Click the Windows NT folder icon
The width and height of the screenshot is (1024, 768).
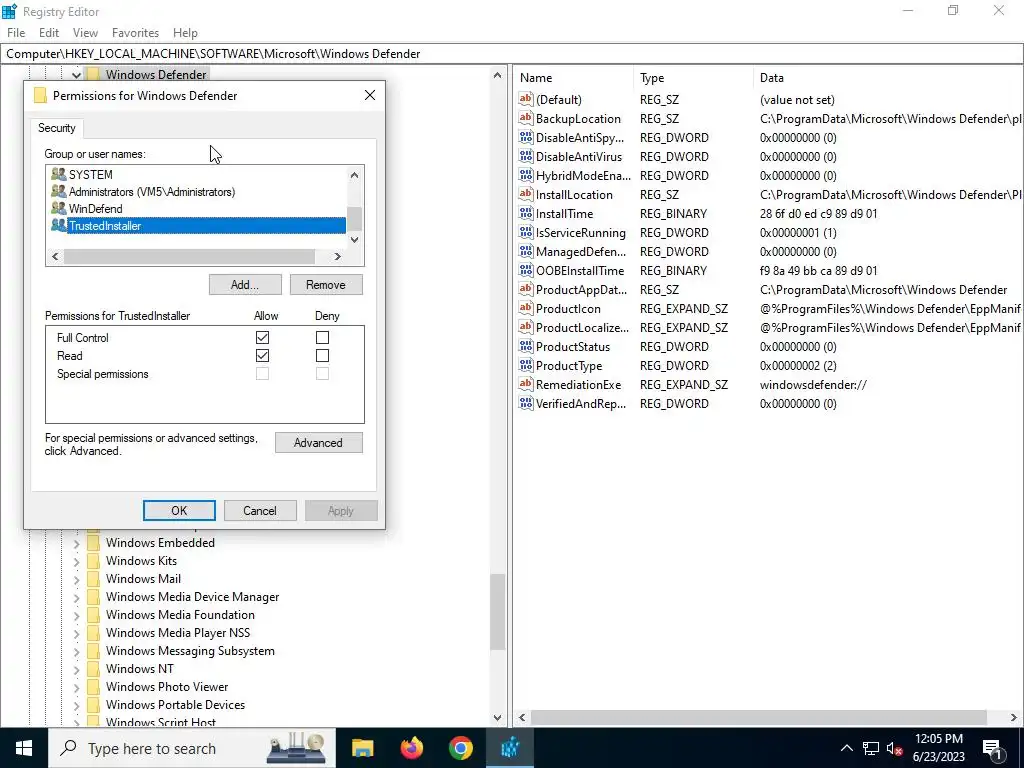[x=93, y=669]
